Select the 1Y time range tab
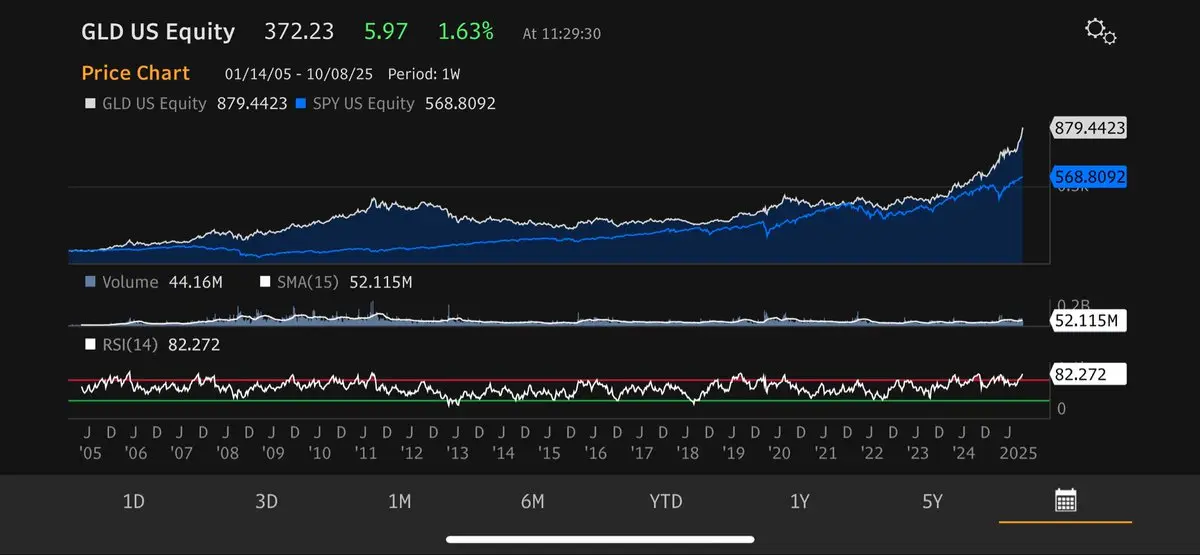 [799, 502]
